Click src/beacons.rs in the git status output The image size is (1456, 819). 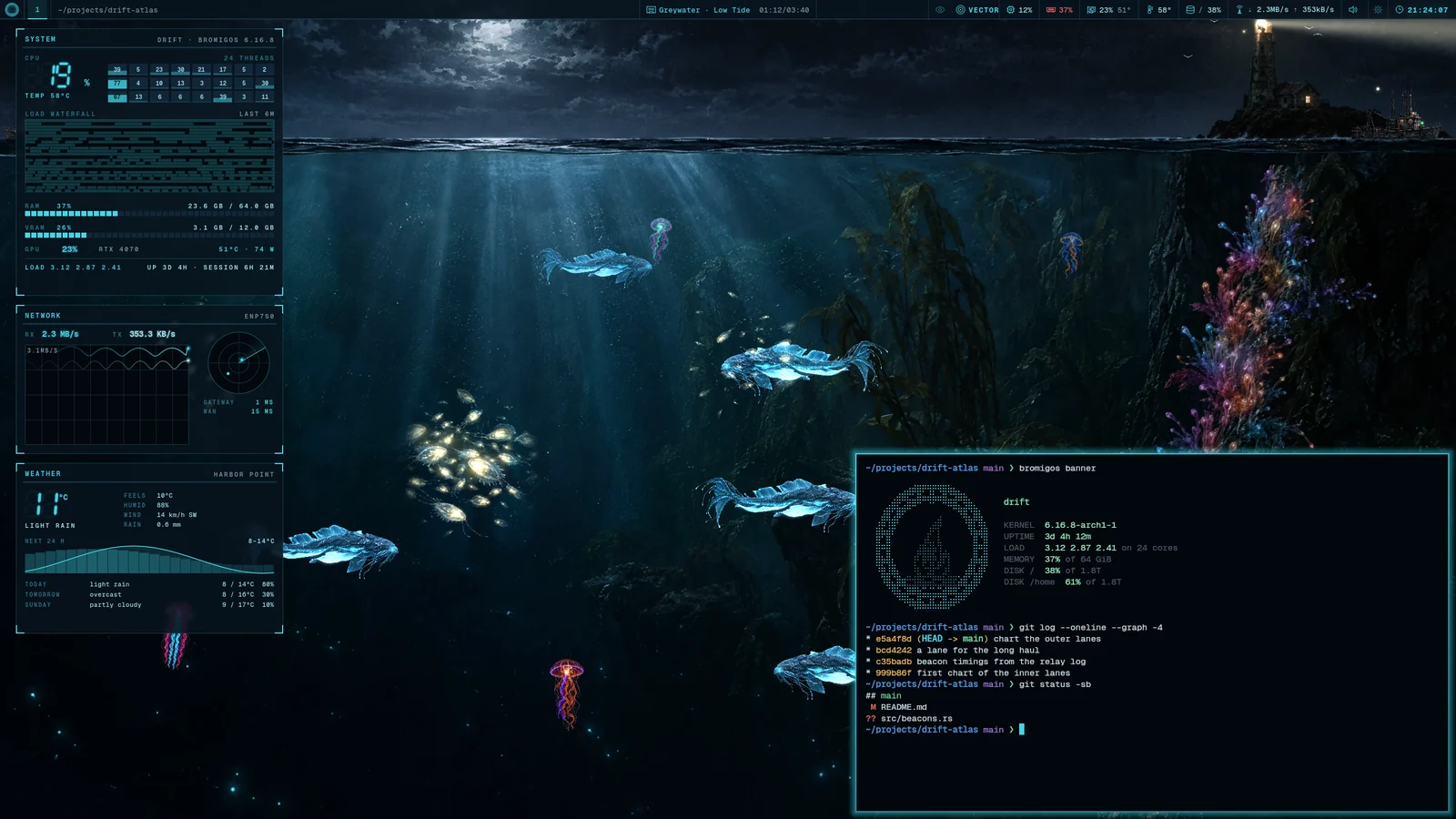pos(916,719)
